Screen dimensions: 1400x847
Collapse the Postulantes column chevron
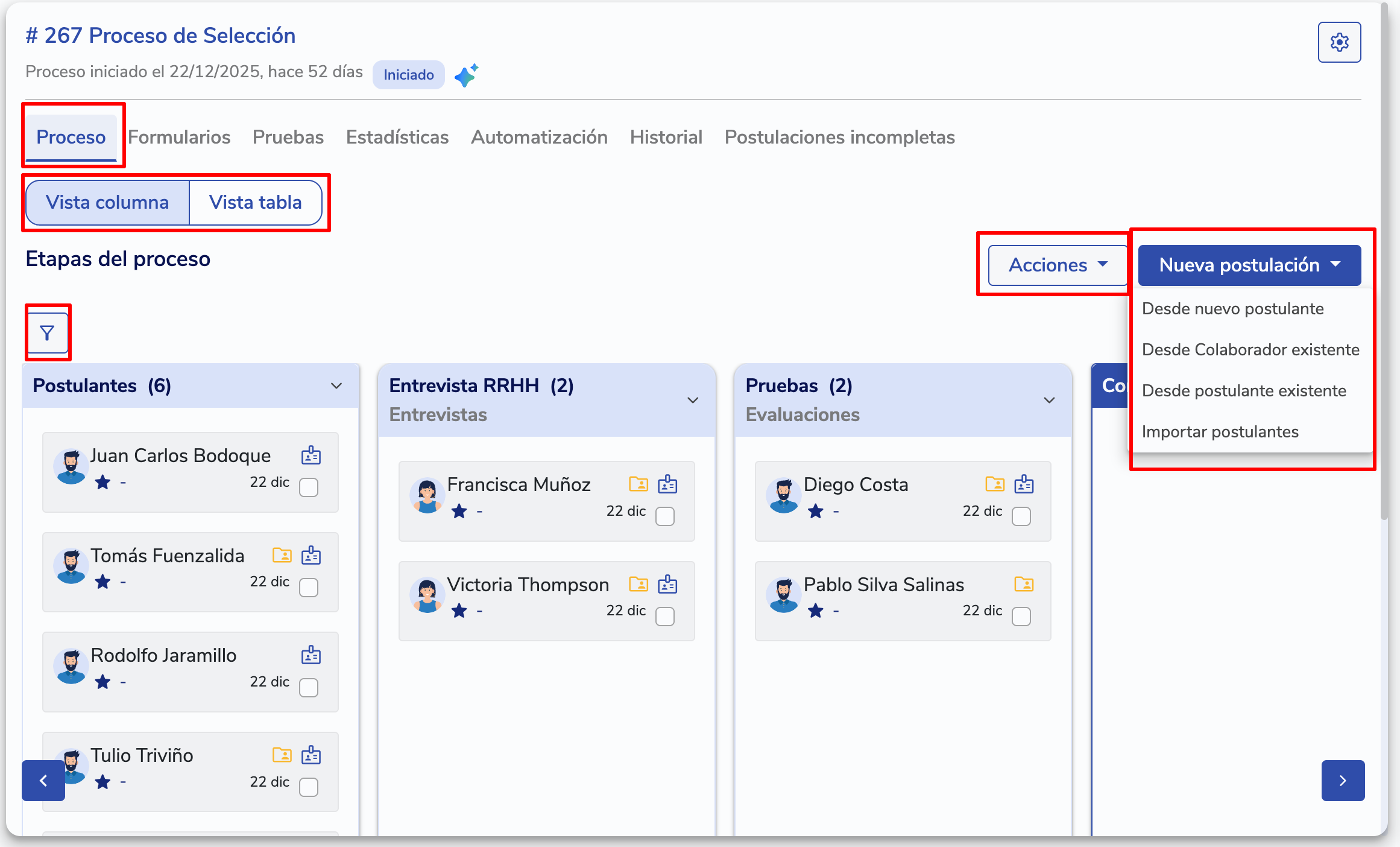coord(336,386)
